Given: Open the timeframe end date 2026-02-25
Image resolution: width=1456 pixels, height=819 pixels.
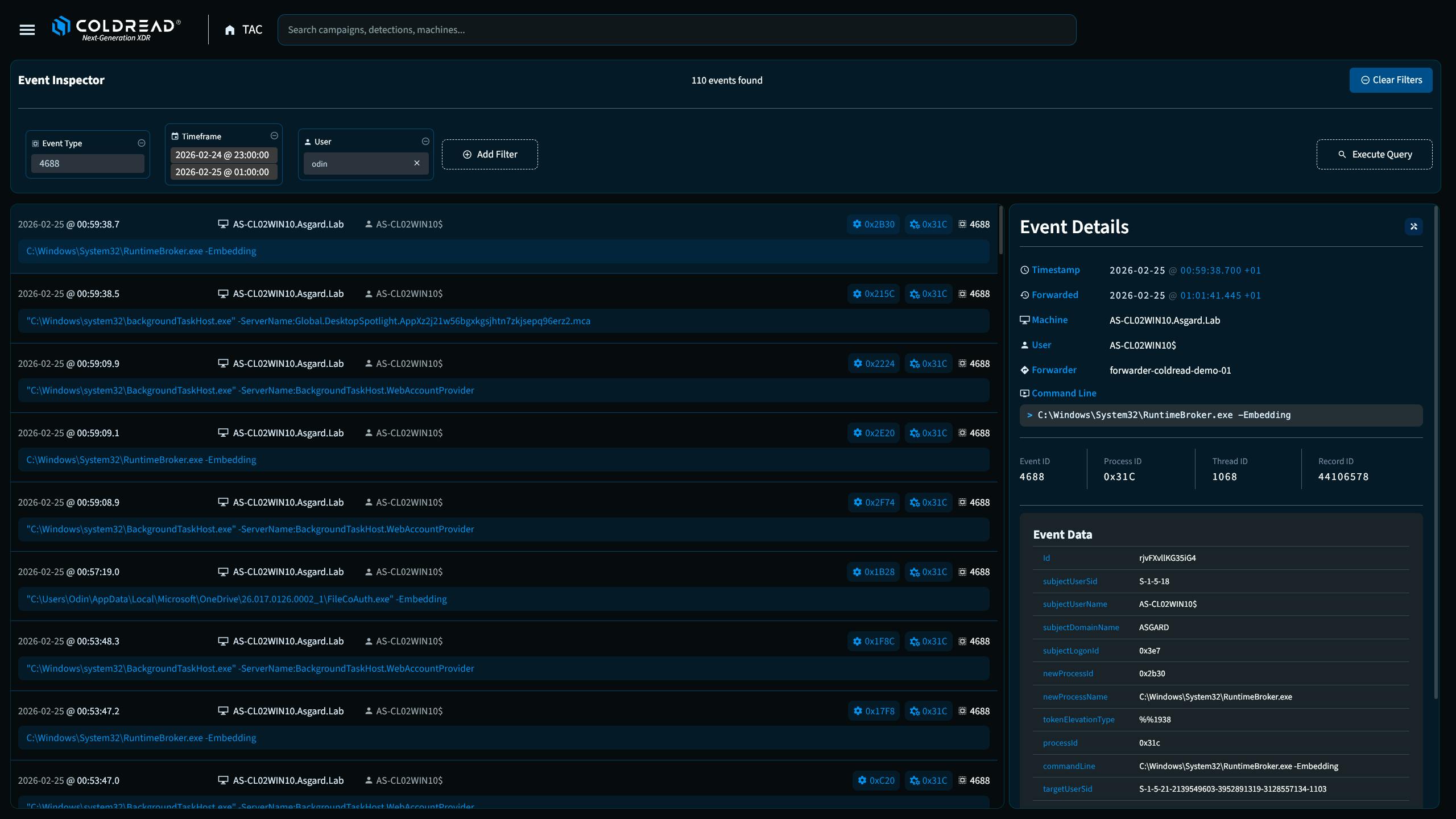Looking at the screenshot, I should 223,172.
